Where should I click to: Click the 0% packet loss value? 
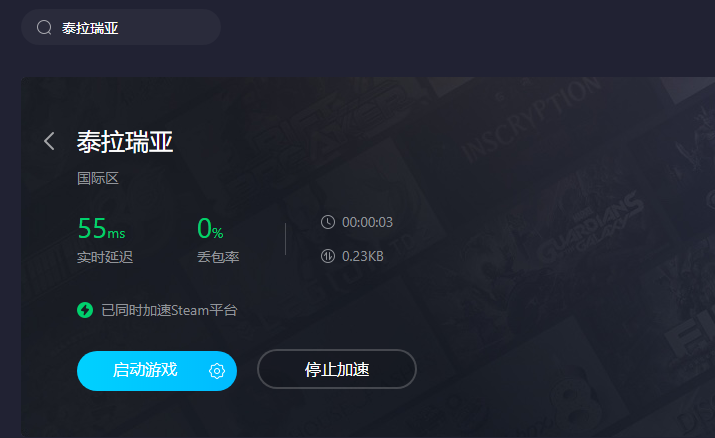[x=210, y=228]
